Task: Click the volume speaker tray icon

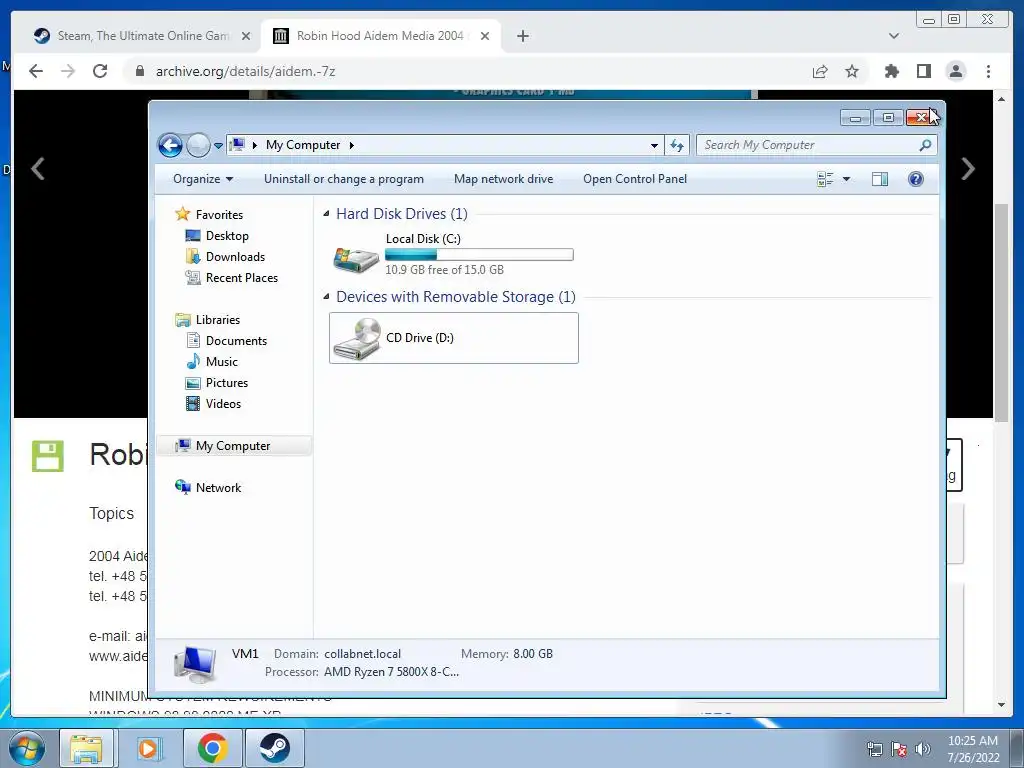Action: 922,749
